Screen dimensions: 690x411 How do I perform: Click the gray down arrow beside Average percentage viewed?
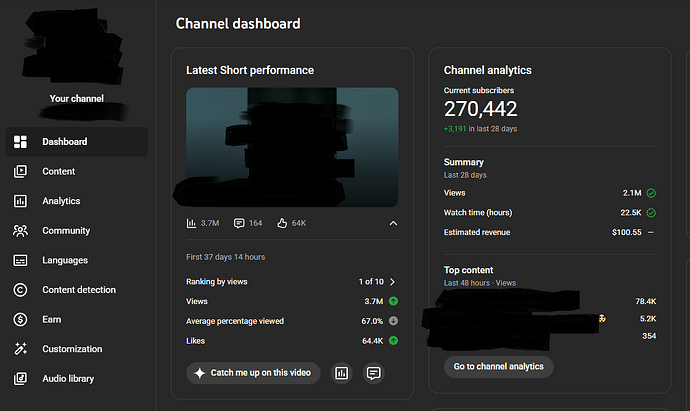tap(393, 321)
